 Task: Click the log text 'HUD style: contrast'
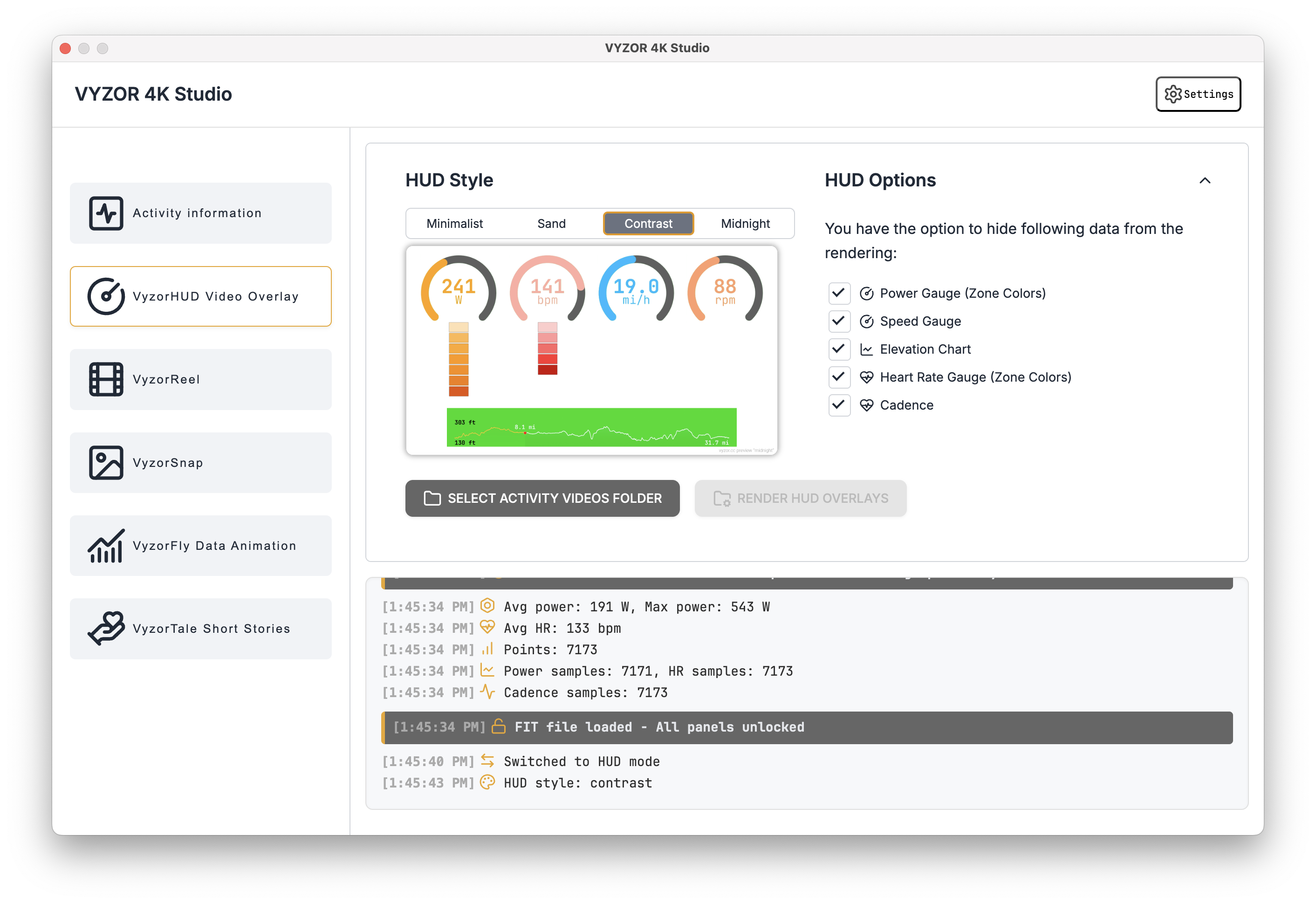[578, 783]
